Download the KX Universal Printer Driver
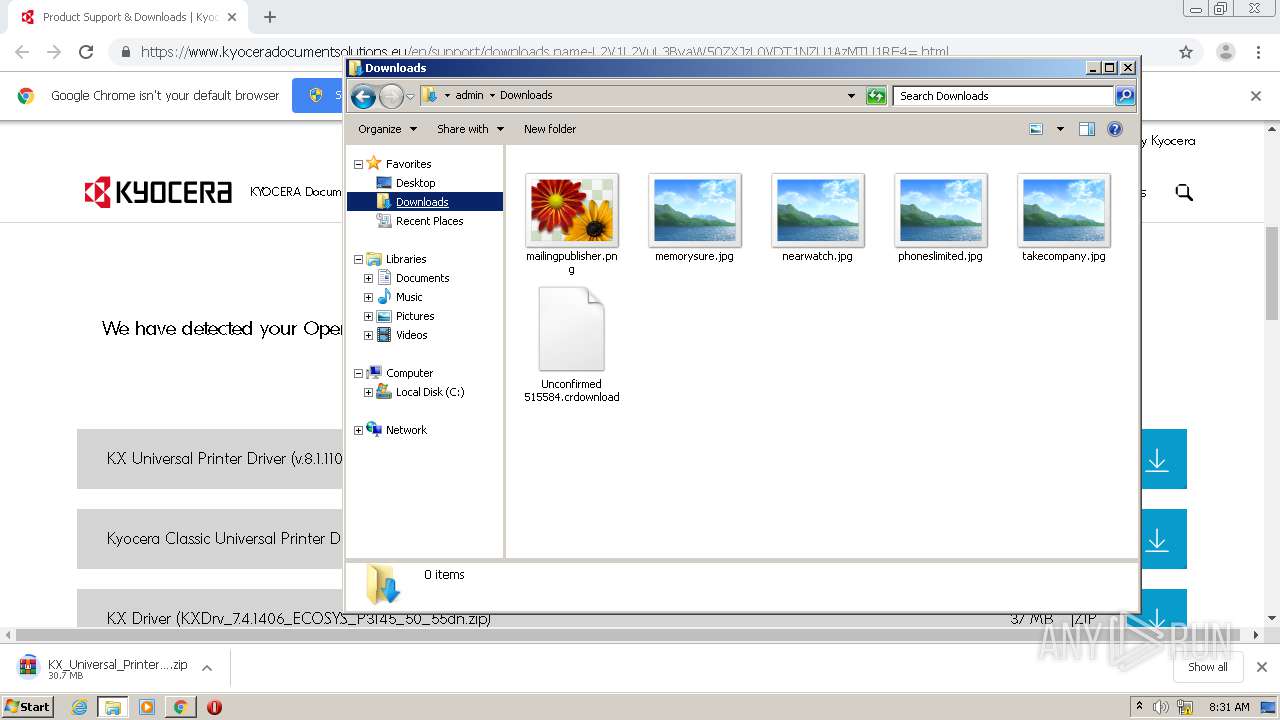 (x=1157, y=459)
